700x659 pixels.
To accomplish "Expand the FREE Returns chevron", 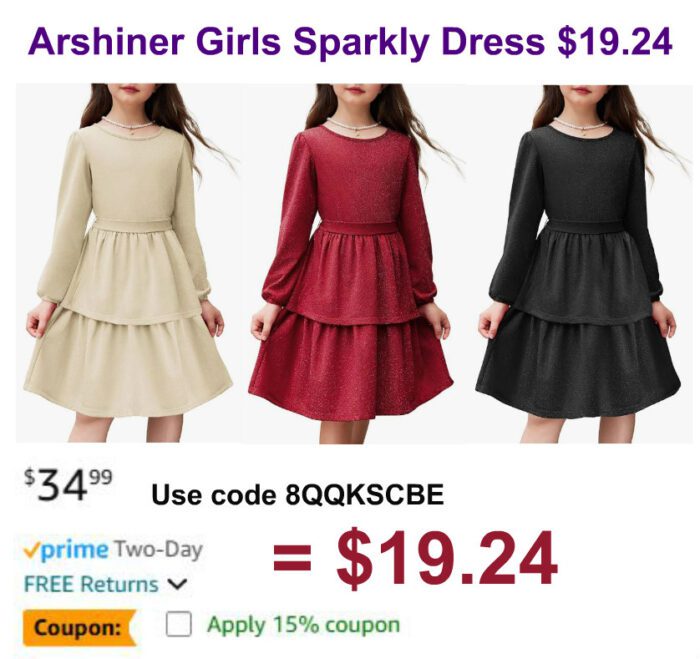I will click(x=178, y=584).
